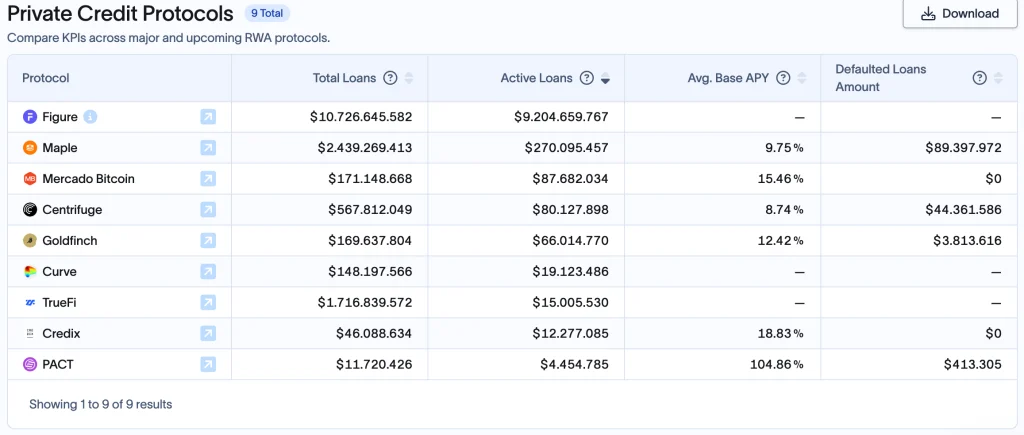Click Avg. Base APY help icon

click(784, 78)
